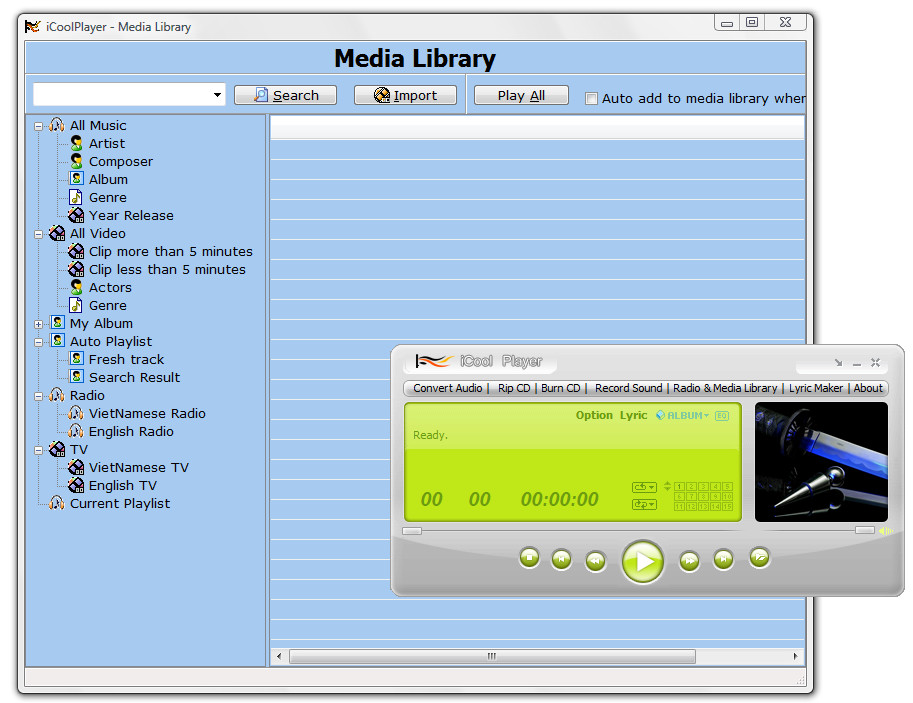Click the Composer person icon
The image size is (913, 703).
pyautogui.click(x=76, y=161)
